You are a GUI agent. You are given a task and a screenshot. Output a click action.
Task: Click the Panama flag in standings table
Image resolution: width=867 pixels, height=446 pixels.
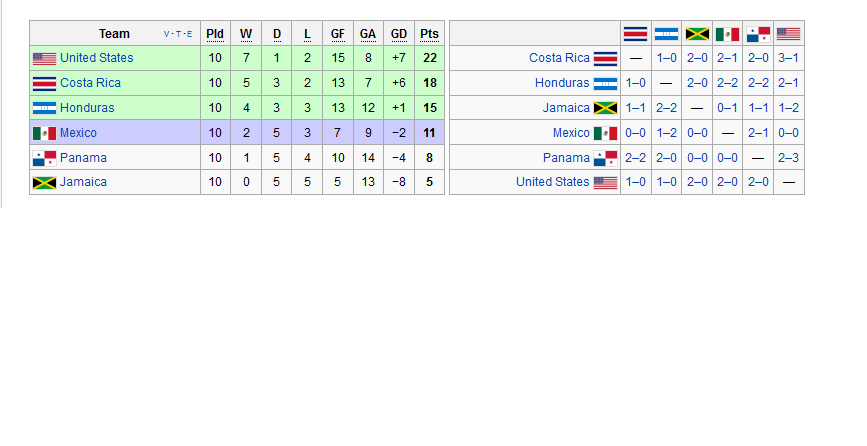tap(44, 158)
